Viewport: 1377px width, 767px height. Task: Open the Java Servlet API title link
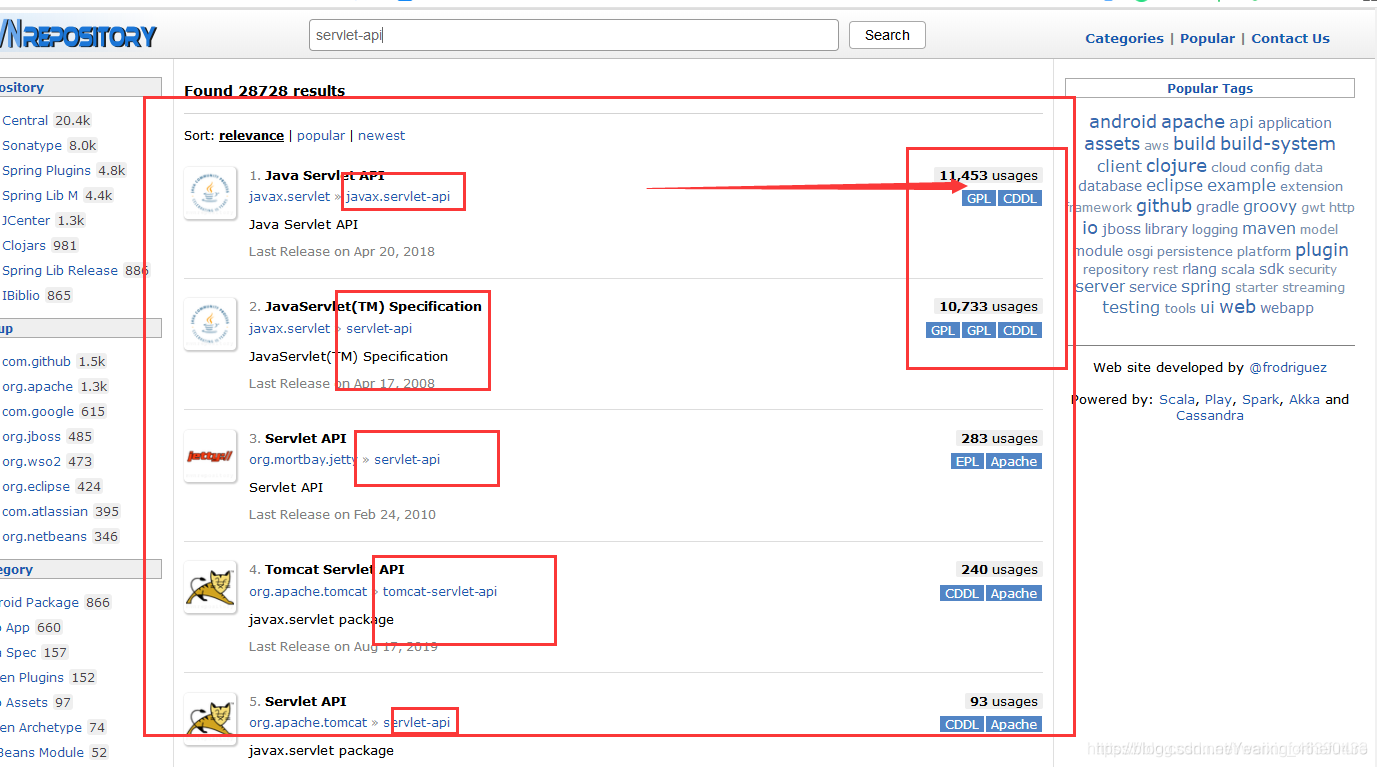click(324, 175)
